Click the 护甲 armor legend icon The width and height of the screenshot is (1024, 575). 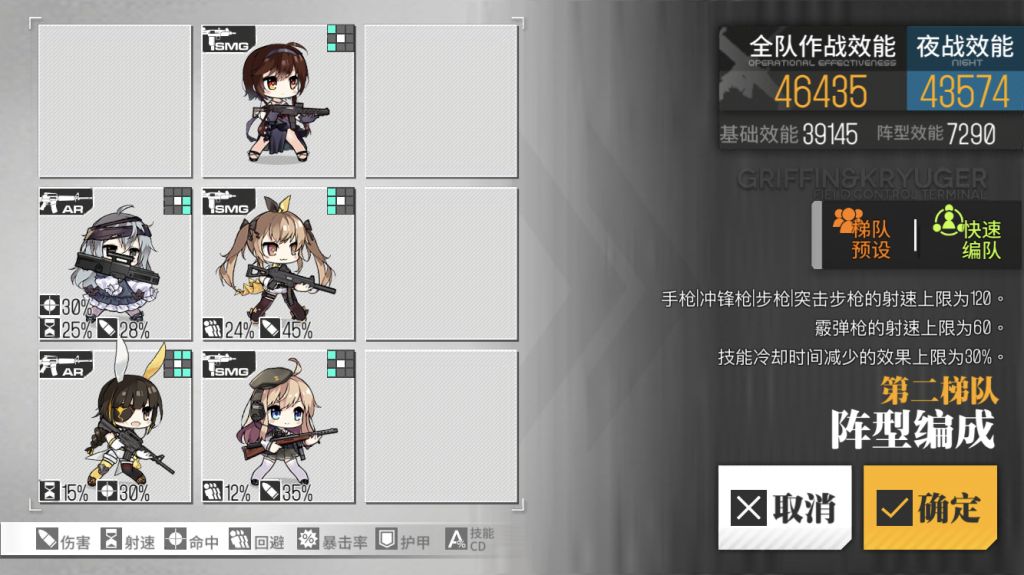pos(387,540)
